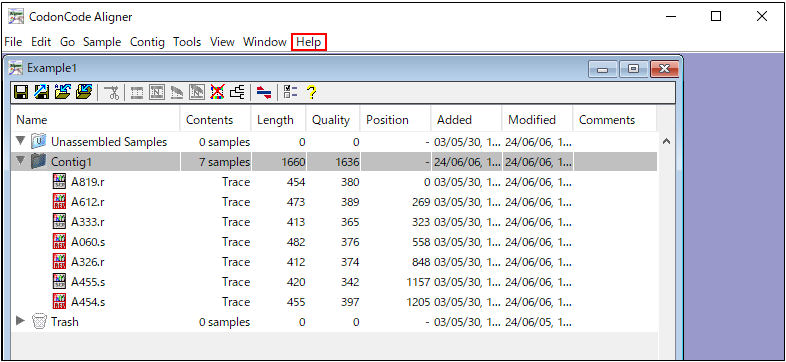The height and width of the screenshot is (362, 786).
Task: Select the A455.s sample row name
Action: 88,282
